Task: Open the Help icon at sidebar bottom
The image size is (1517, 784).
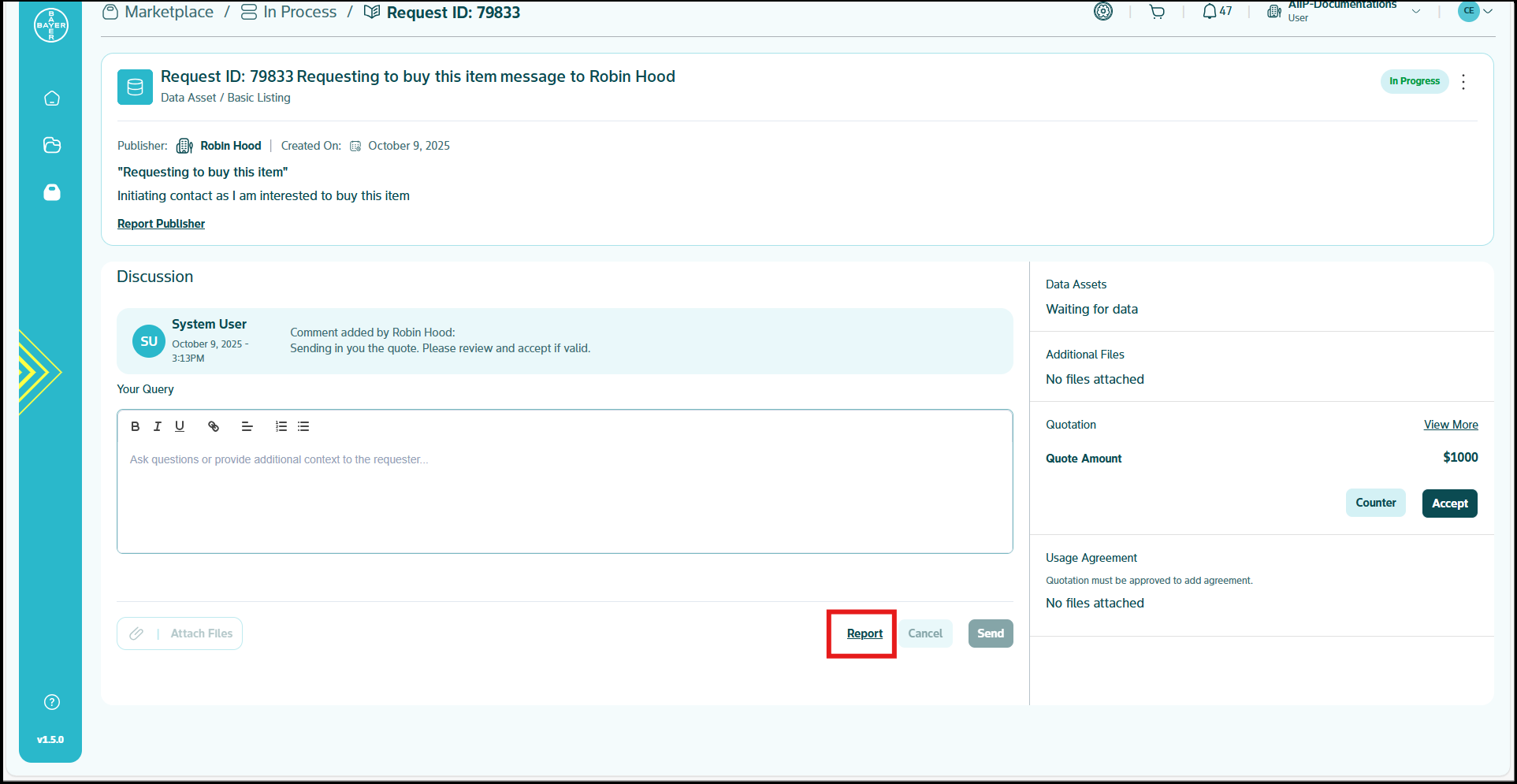Action: tap(51, 701)
